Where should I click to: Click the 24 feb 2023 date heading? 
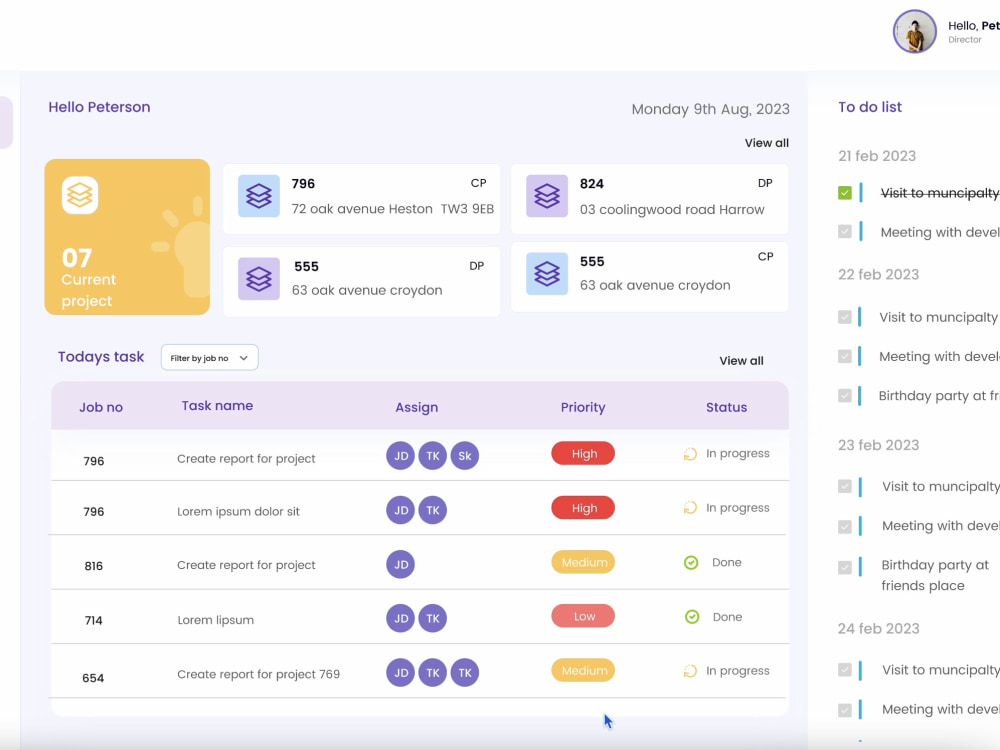(878, 628)
